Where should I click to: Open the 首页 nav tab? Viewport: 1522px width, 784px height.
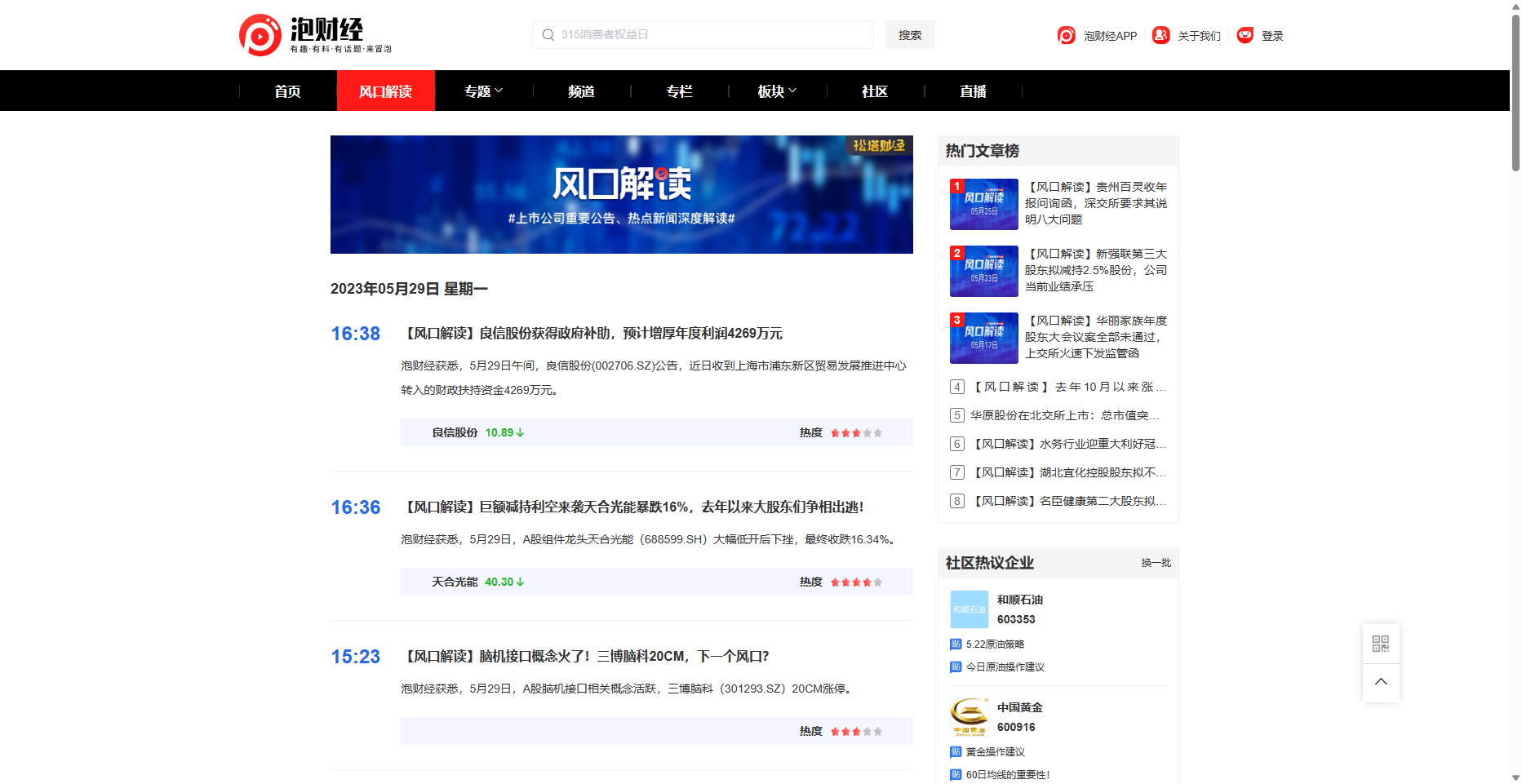(288, 91)
